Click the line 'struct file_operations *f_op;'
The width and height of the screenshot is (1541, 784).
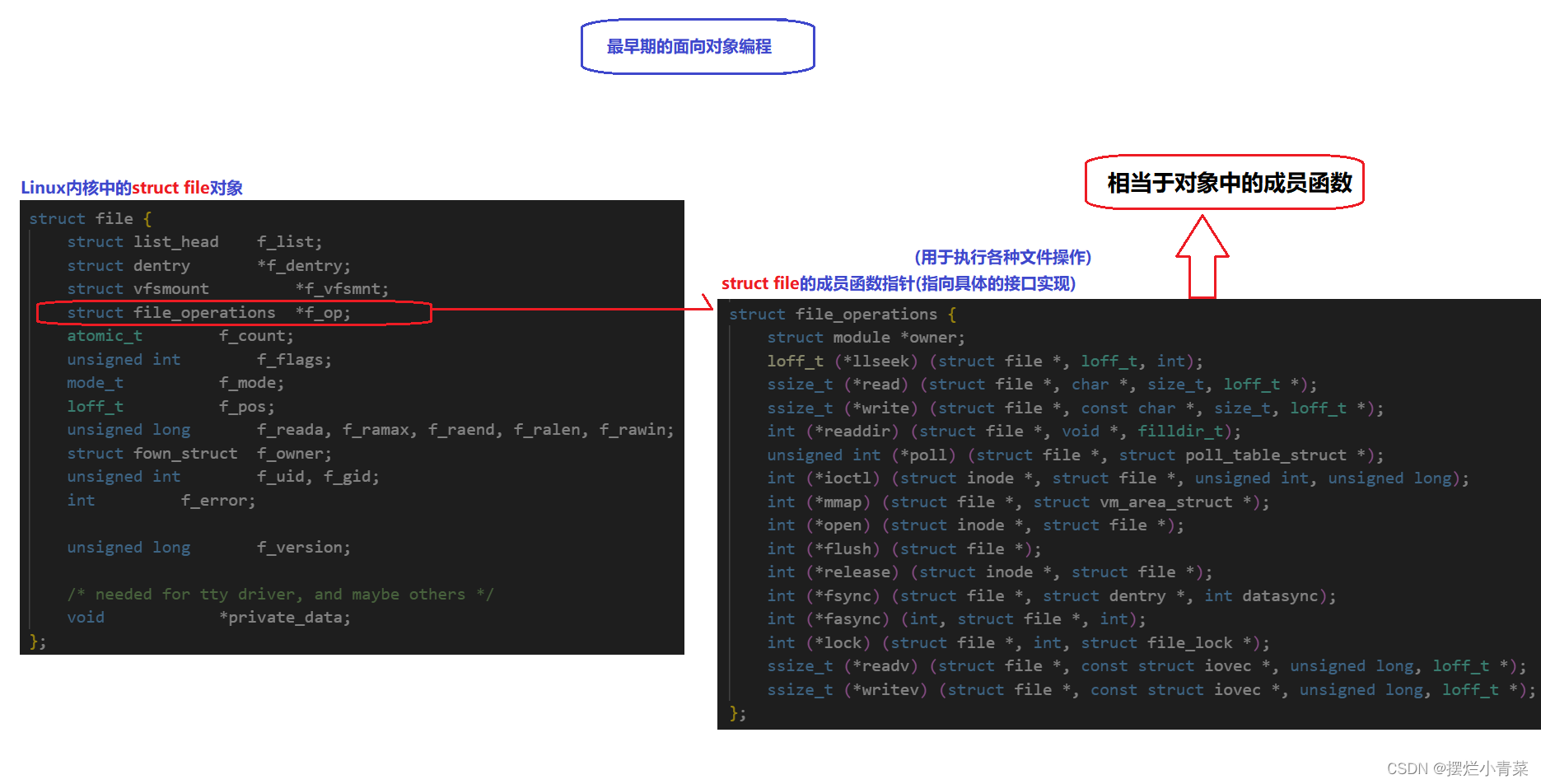[209, 312]
